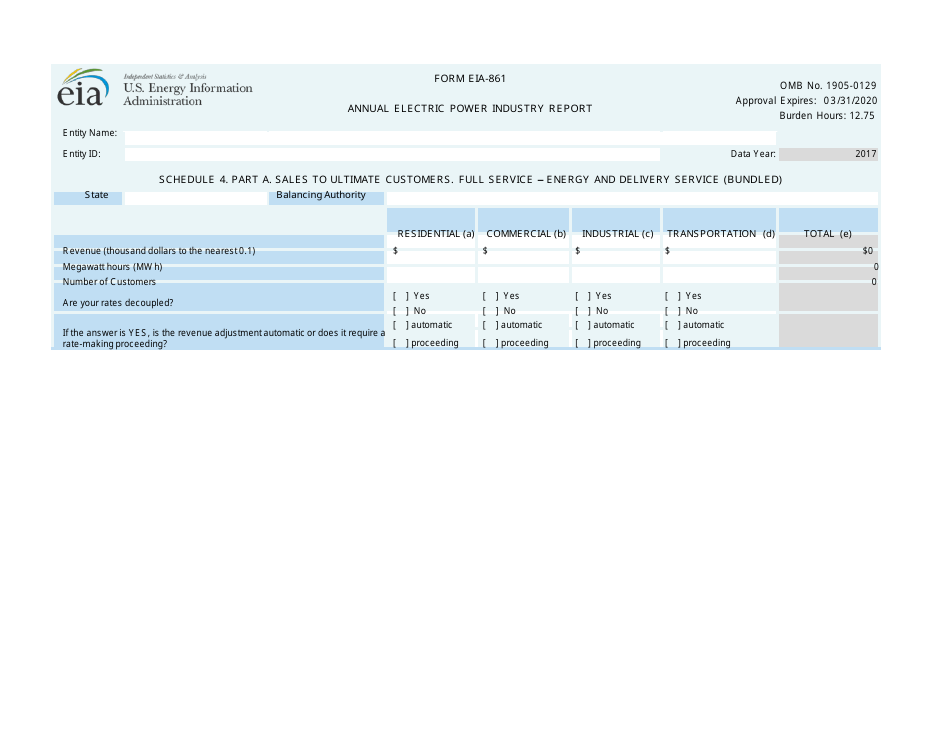Viewport: 950px width, 734px height.
Task: Click the Balancing Authority input field
Action: [x=632, y=198]
